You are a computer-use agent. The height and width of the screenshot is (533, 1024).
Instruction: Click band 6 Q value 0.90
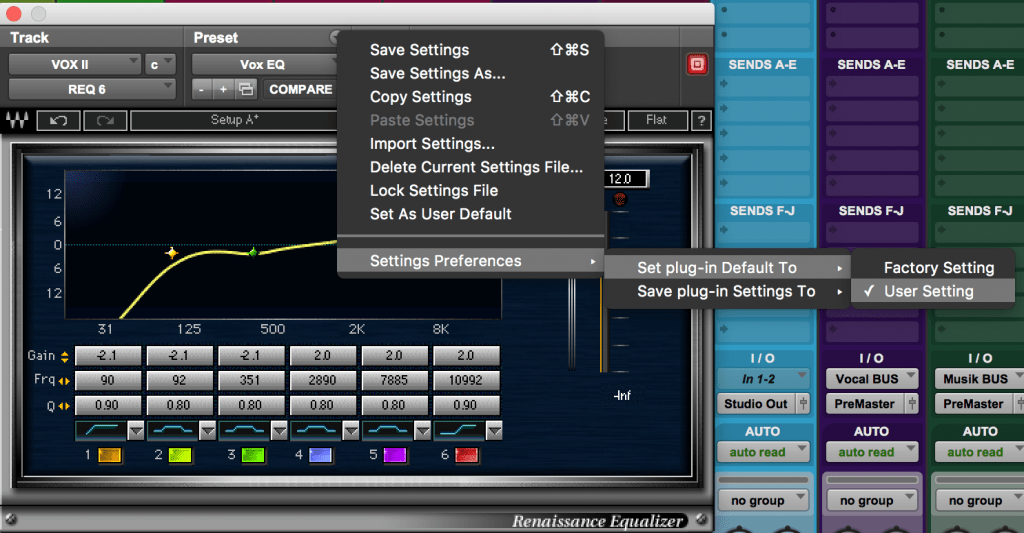coord(466,406)
